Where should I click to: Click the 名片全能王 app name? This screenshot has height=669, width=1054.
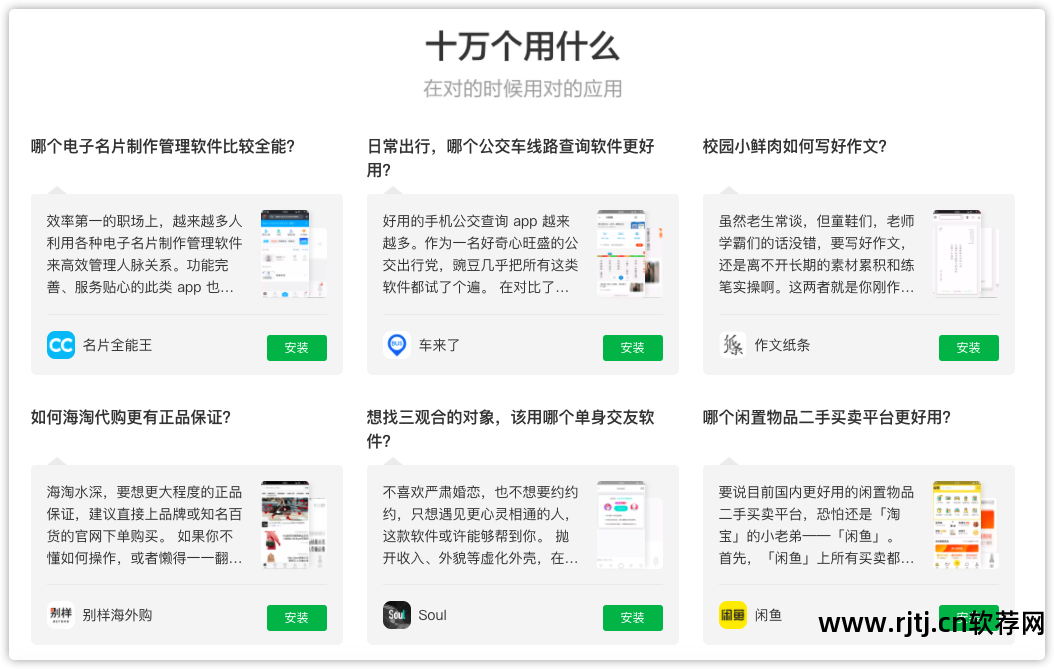pos(117,346)
